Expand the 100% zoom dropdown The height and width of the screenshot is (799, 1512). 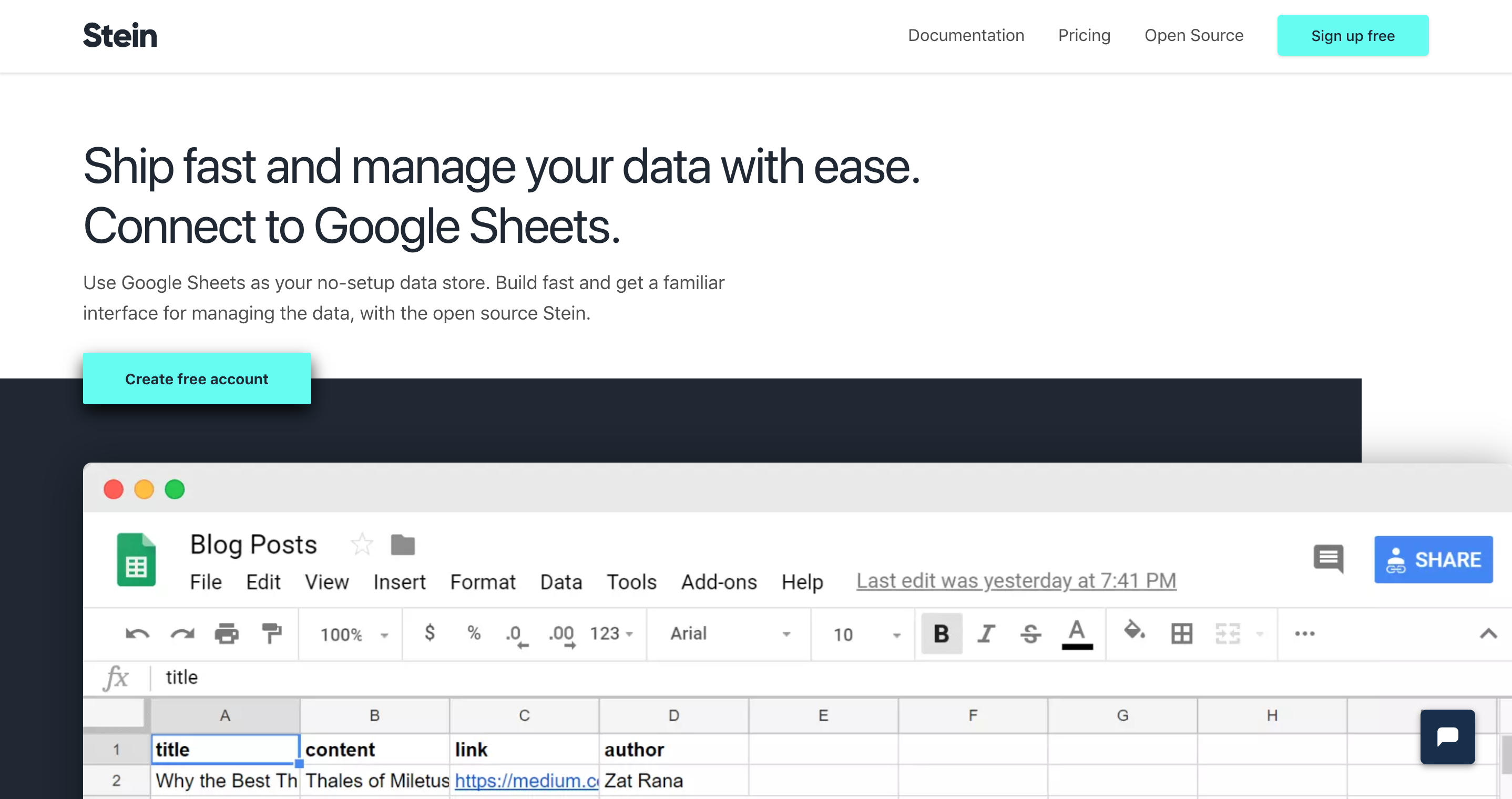[x=354, y=634]
